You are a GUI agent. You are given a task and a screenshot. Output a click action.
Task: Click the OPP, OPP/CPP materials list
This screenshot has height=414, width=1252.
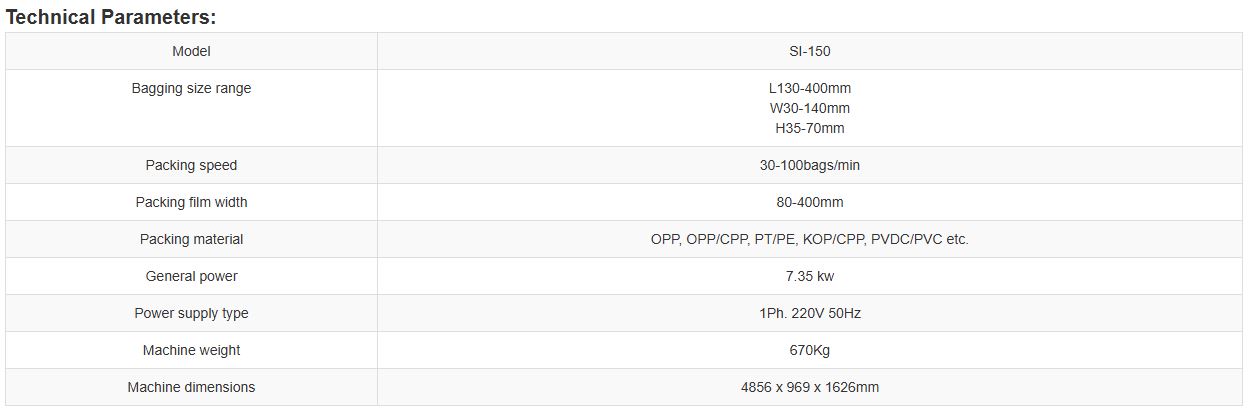pos(809,239)
